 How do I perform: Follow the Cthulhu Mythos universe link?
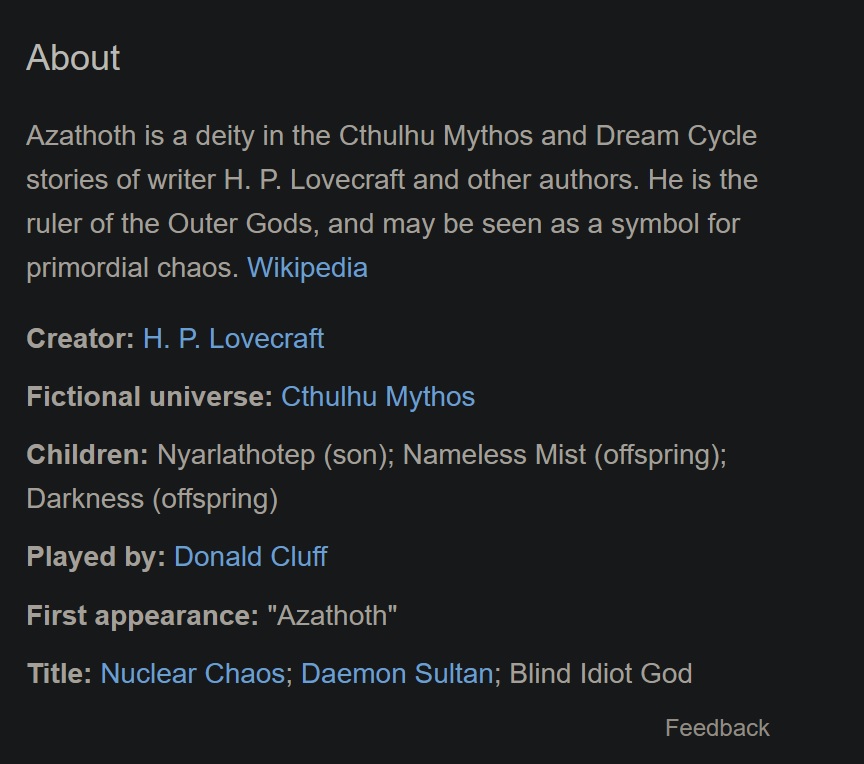coord(378,397)
